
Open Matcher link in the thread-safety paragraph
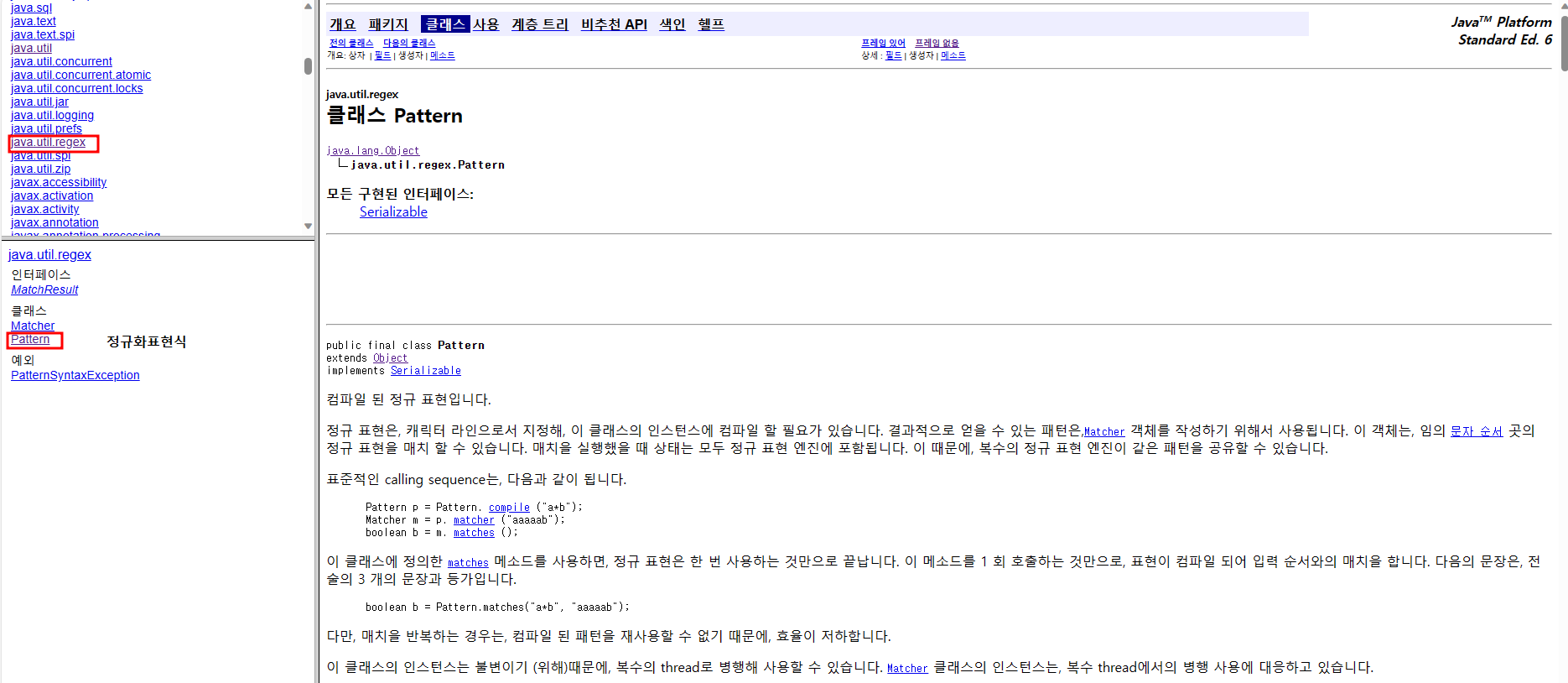pos(907,669)
